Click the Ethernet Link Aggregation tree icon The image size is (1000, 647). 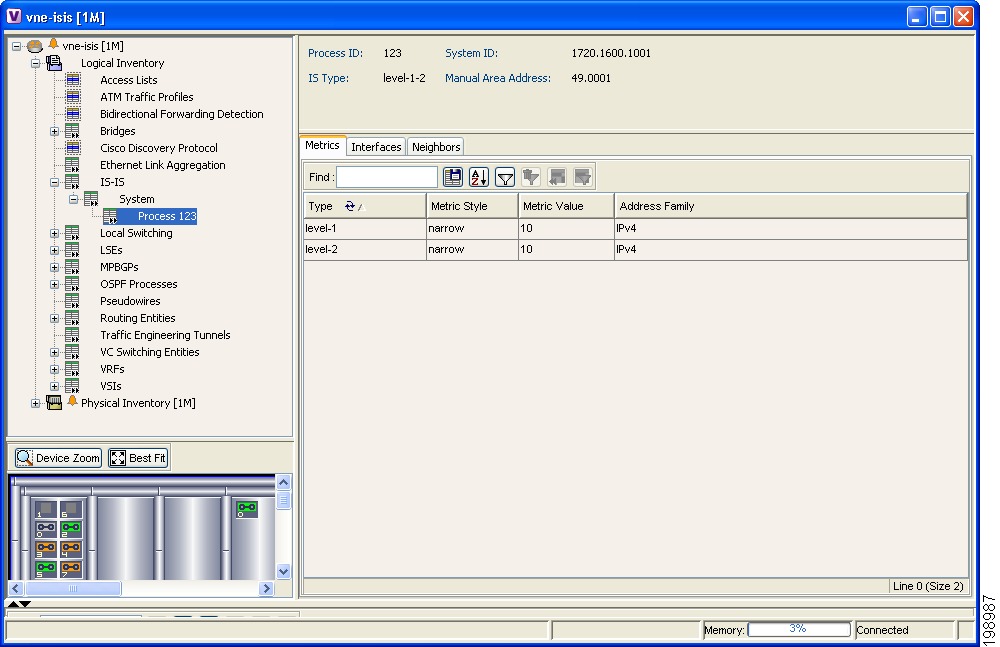point(73,165)
